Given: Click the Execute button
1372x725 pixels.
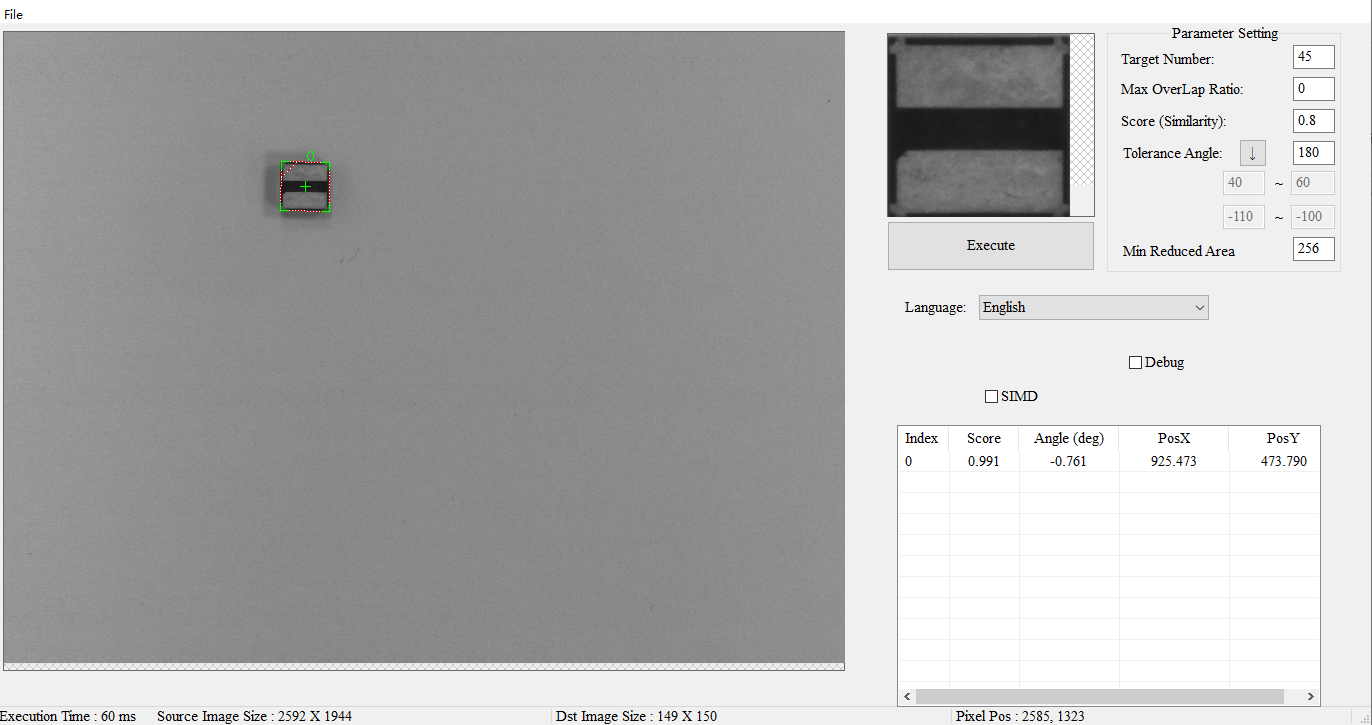Looking at the screenshot, I should coord(990,246).
